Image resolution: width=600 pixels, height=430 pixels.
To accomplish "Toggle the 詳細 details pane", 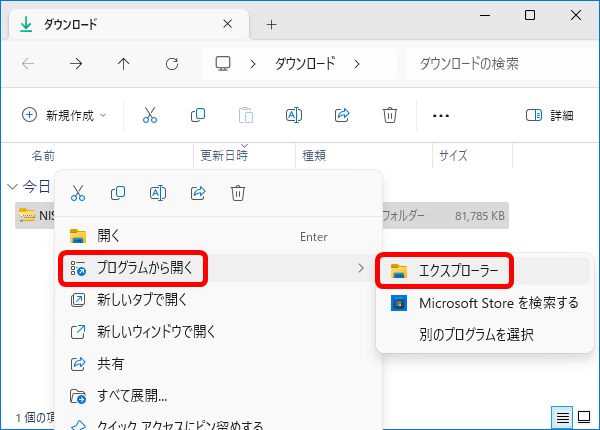I will (549, 115).
